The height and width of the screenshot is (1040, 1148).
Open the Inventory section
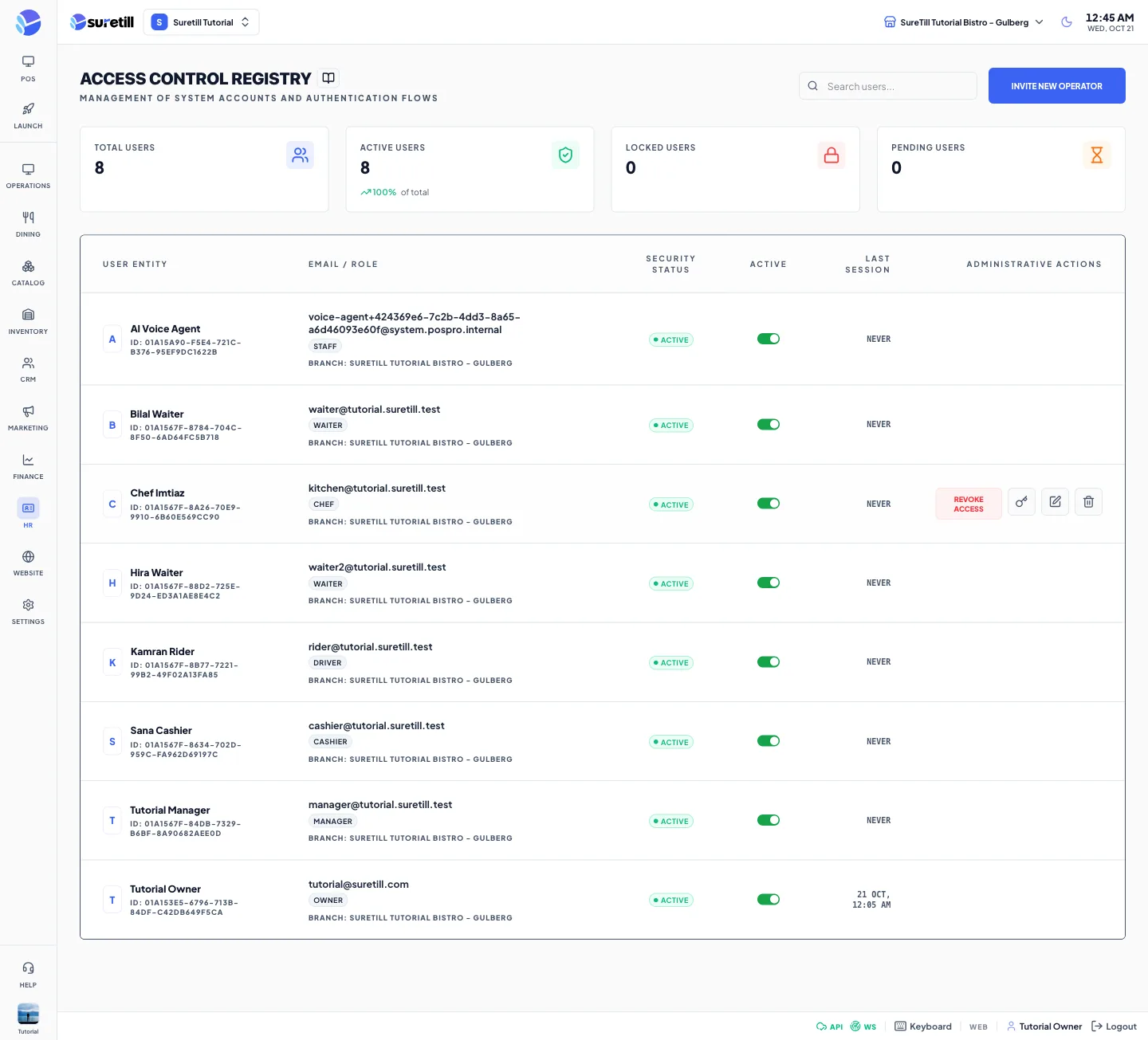click(x=28, y=322)
